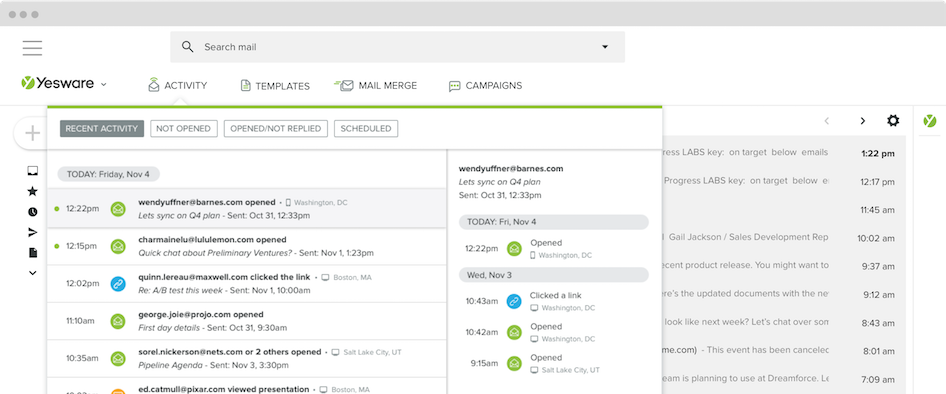Viewport: 946px width, 394px height.
Task: Select the Not Opened filter
Action: [x=183, y=129]
